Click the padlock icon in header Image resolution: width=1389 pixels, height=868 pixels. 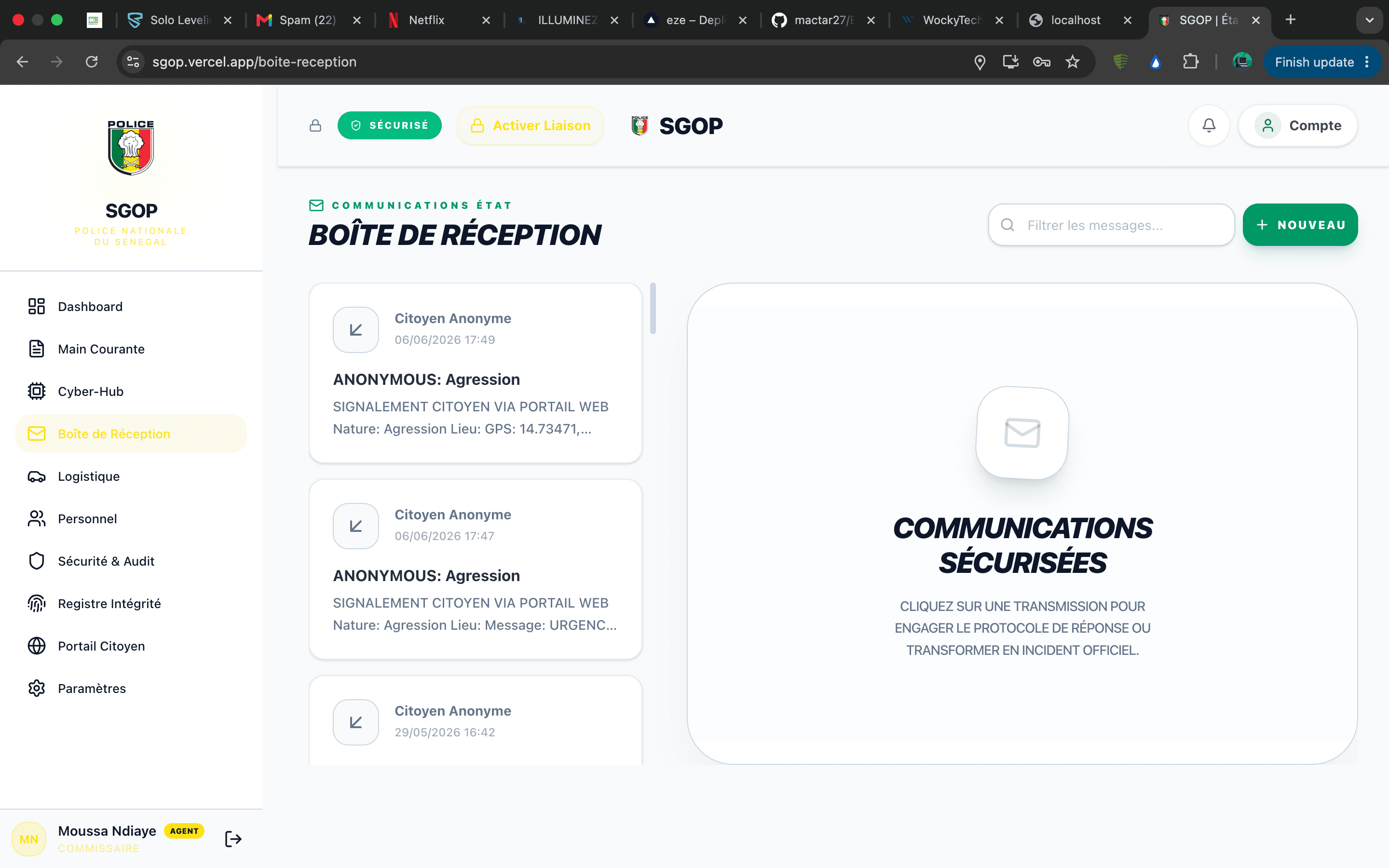pyautogui.click(x=315, y=126)
